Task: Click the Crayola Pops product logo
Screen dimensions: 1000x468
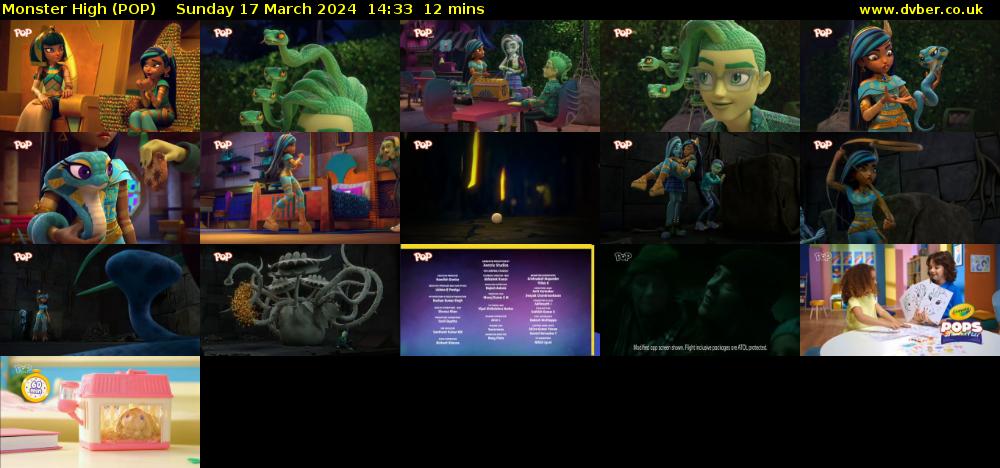Action: [960, 325]
